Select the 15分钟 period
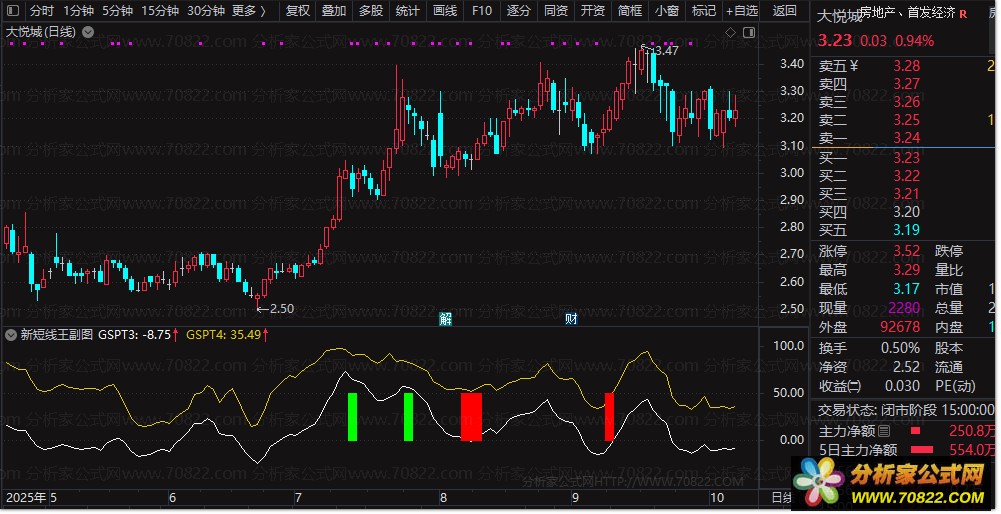 160,10
